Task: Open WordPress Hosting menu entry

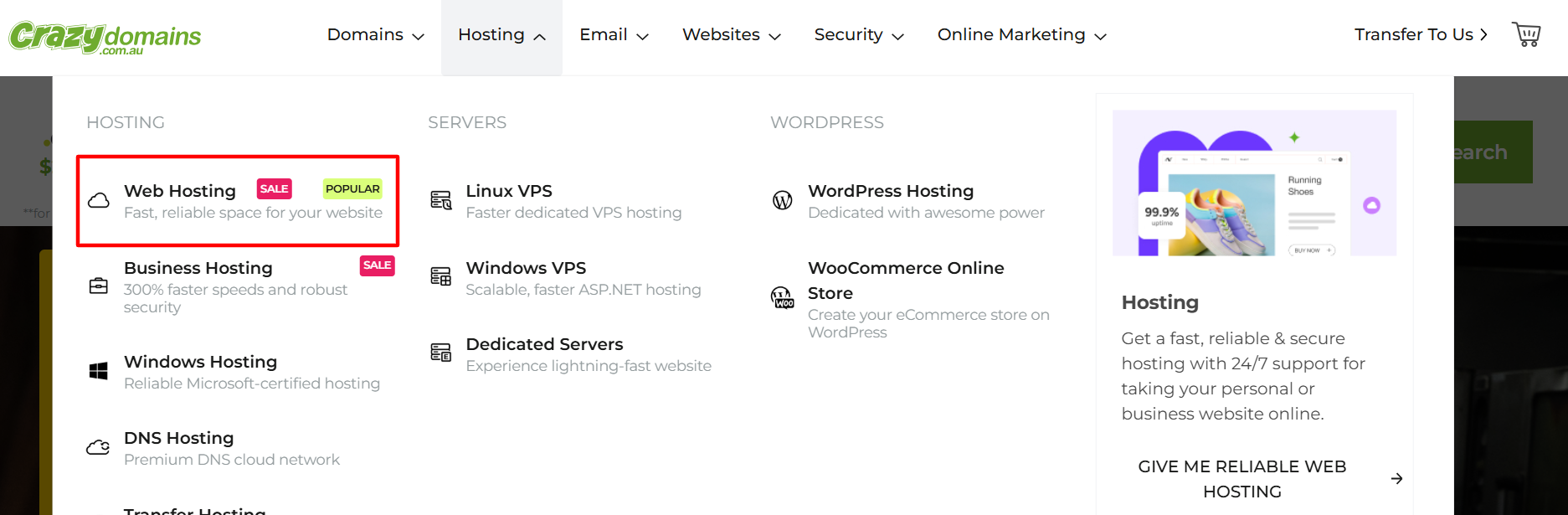Action: click(x=891, y=191)
